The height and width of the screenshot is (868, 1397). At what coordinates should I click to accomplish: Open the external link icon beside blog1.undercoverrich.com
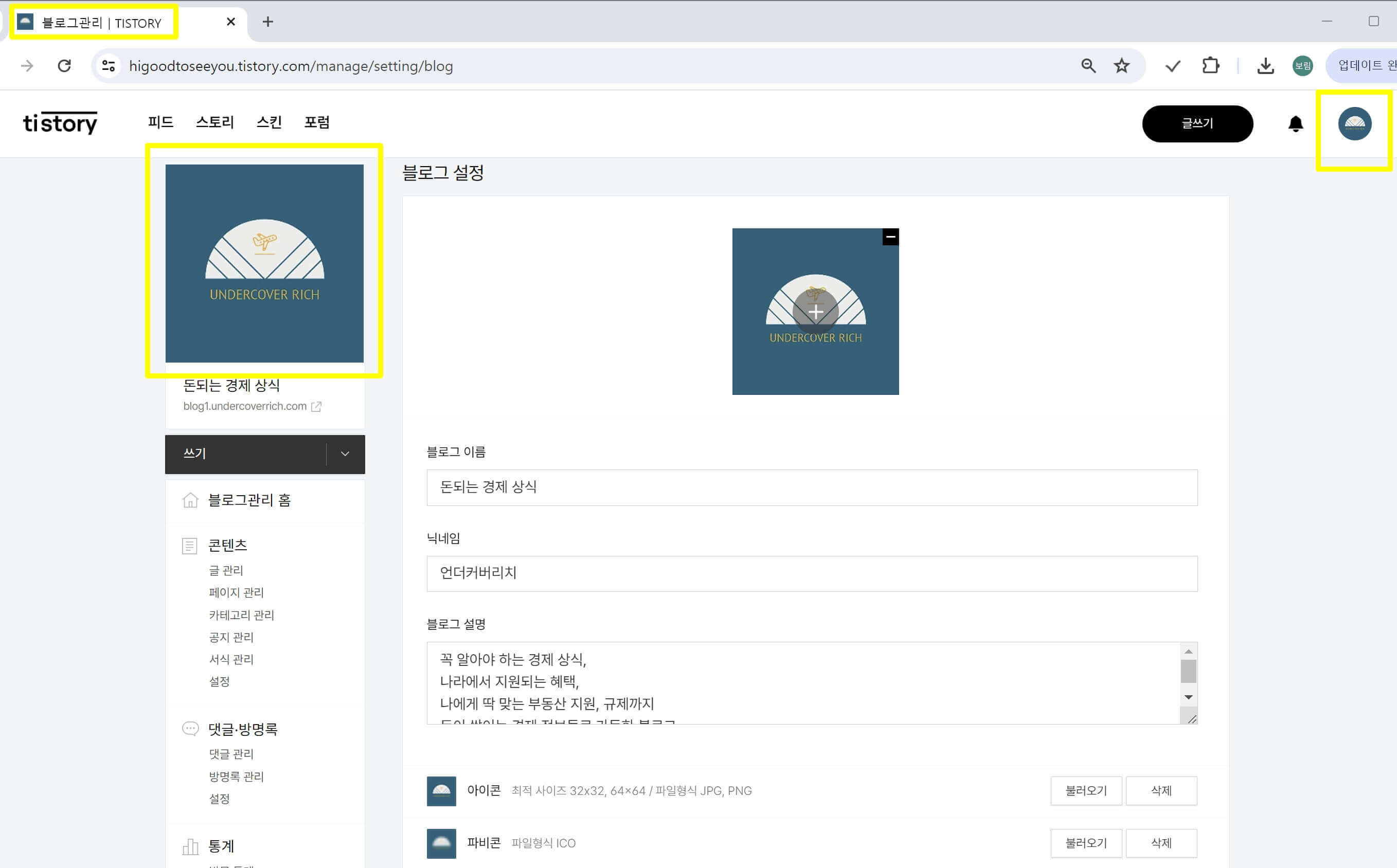pyautogui.click(x=316, y=406)
